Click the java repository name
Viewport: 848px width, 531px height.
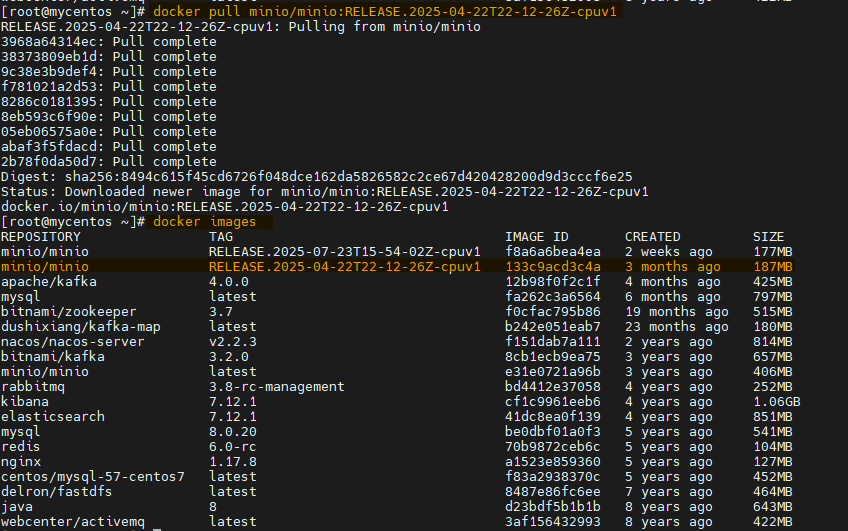[17, 507]
